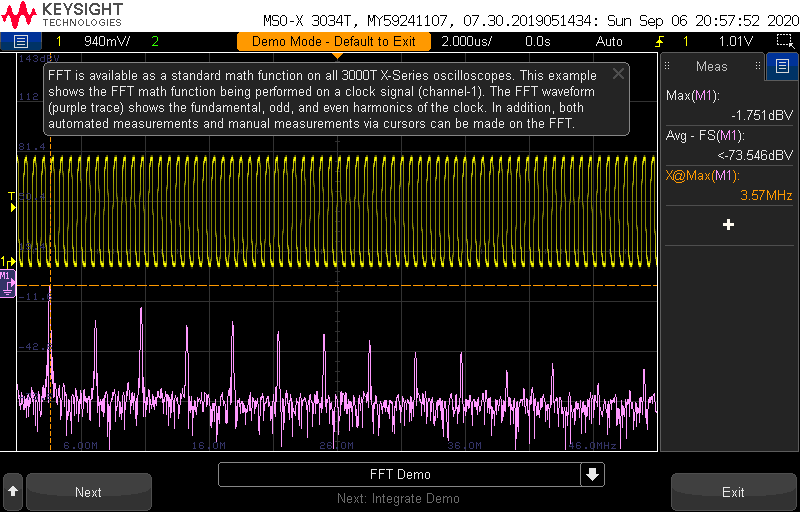Add a measurement with the plus icon
The image size is (800, 512).
click(x=728, y=225)
